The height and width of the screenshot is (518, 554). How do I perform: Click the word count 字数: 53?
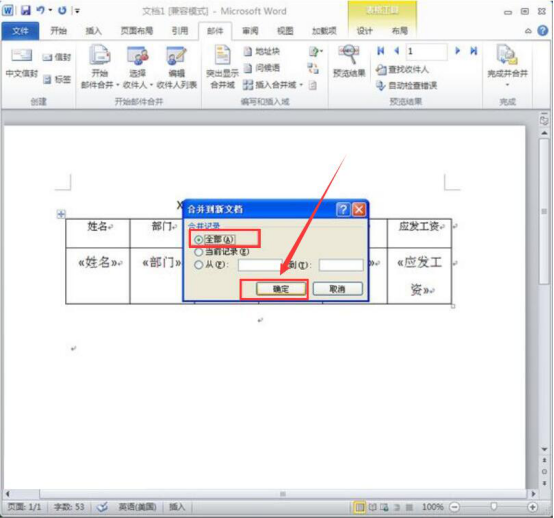69,507
